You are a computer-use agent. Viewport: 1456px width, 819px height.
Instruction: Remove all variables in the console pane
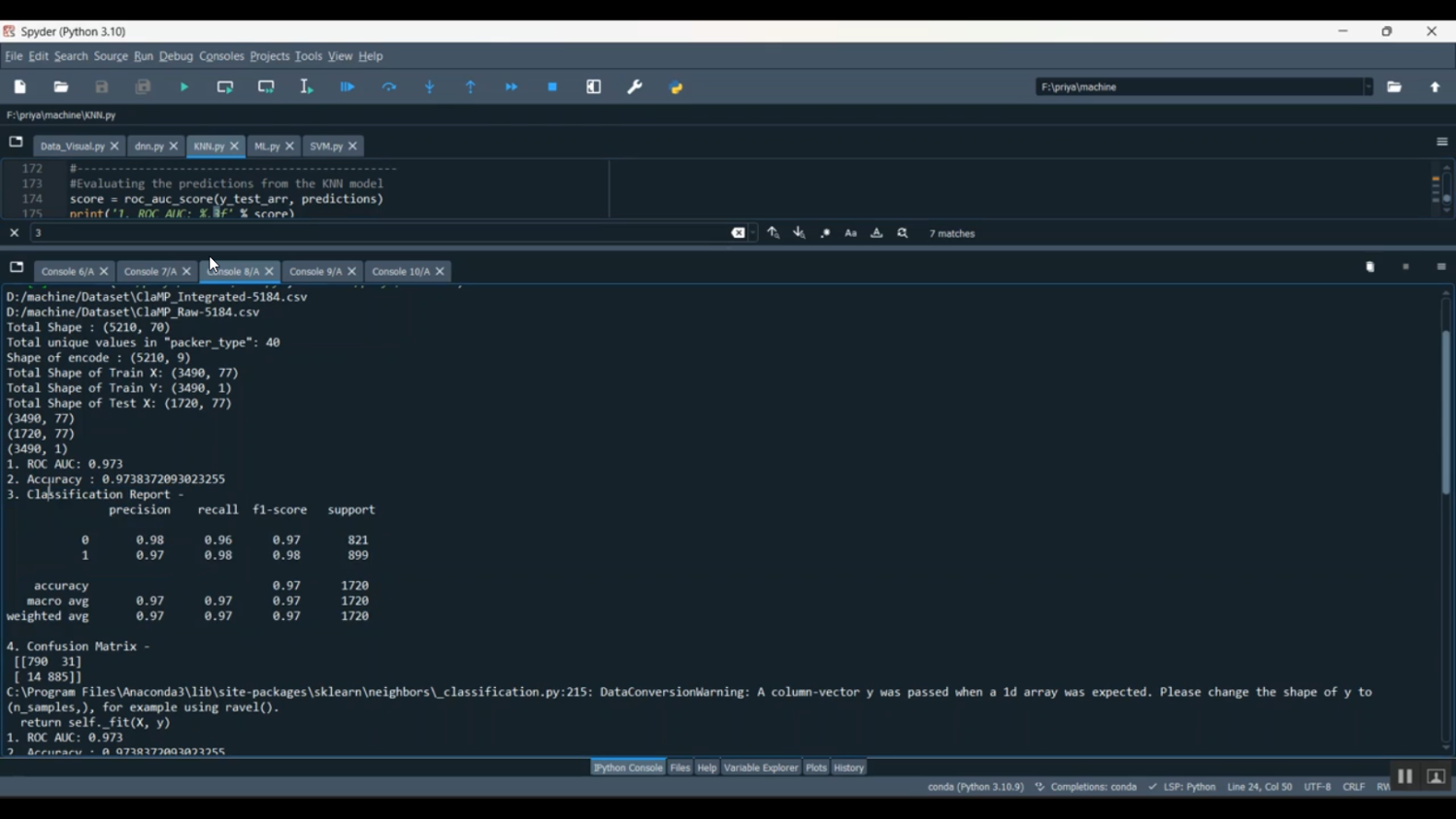point(1370,268)
